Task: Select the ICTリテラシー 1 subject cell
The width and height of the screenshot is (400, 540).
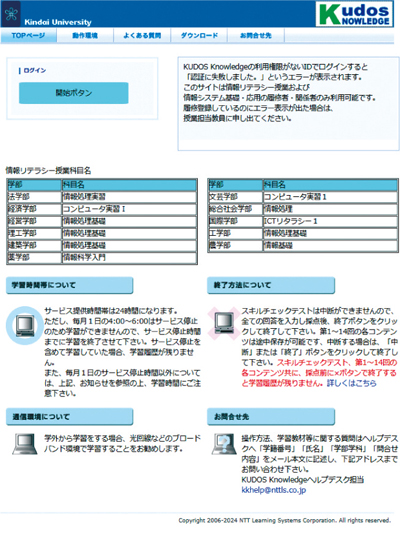Action: (x=330, y=221)
